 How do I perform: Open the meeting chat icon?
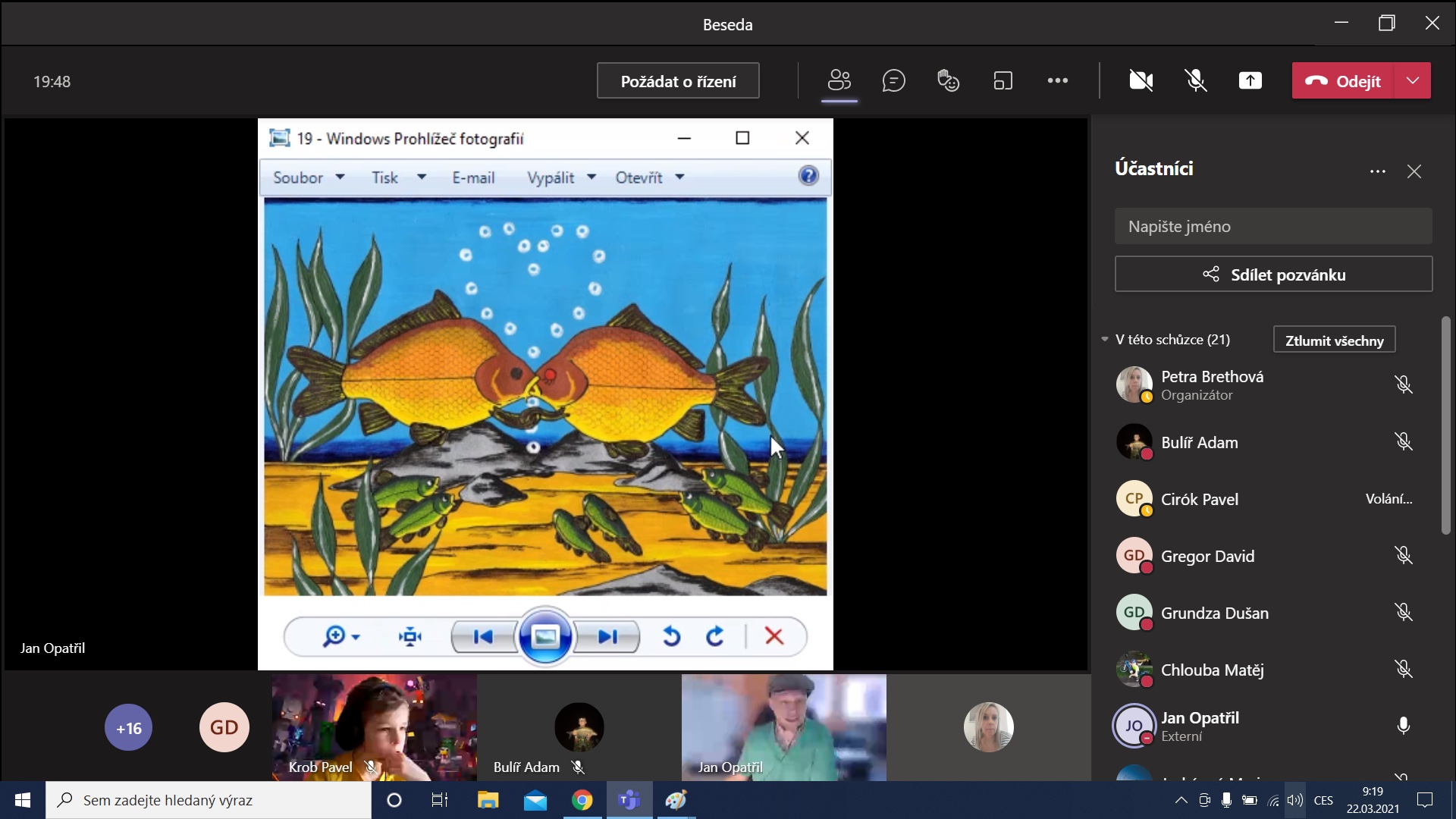(894, 80)
